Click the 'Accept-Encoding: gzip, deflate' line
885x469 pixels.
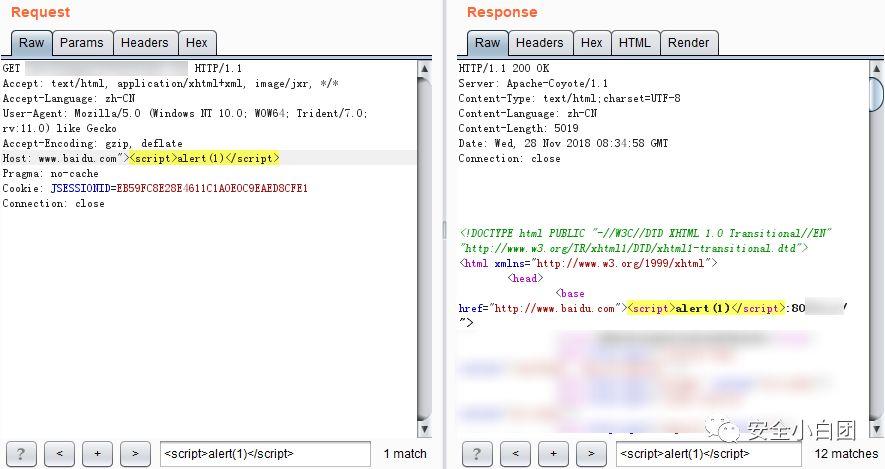[93, 143]
